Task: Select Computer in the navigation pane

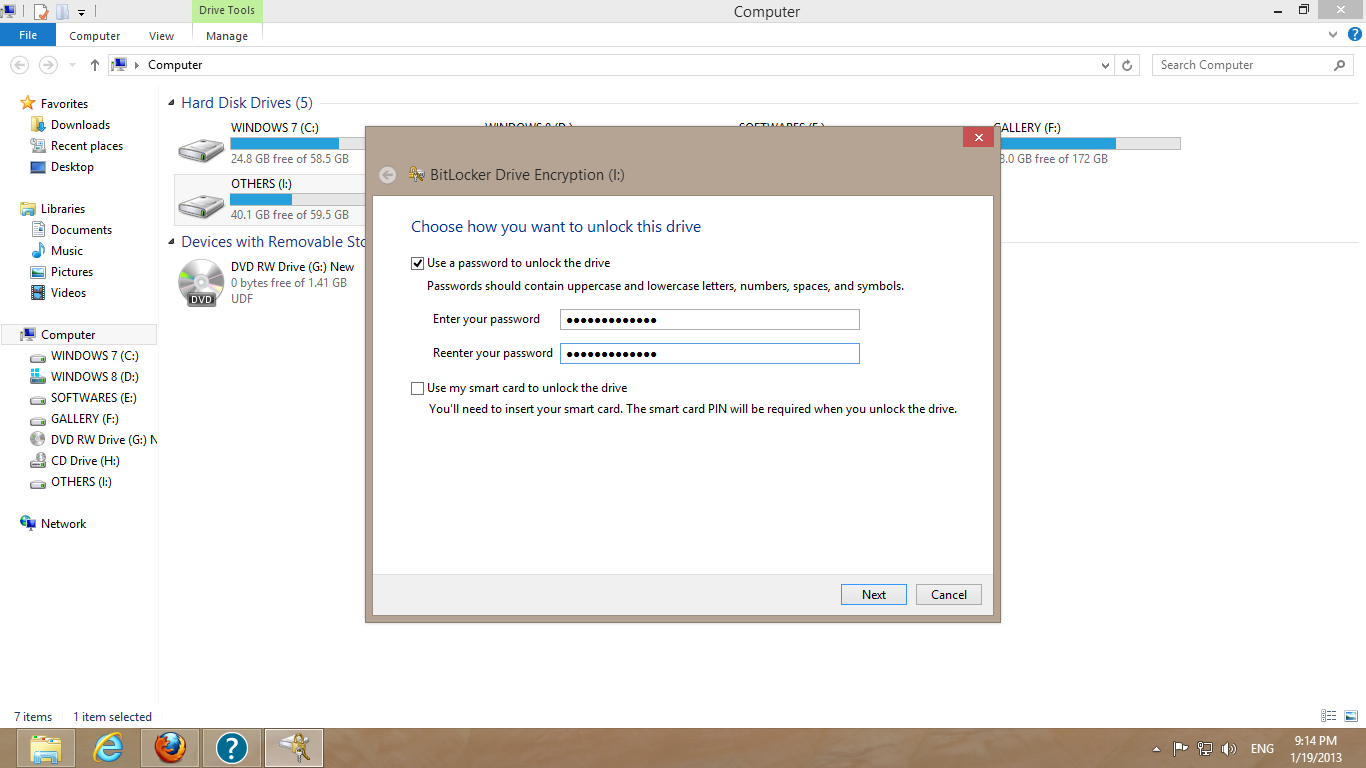Action: (79, 335)
